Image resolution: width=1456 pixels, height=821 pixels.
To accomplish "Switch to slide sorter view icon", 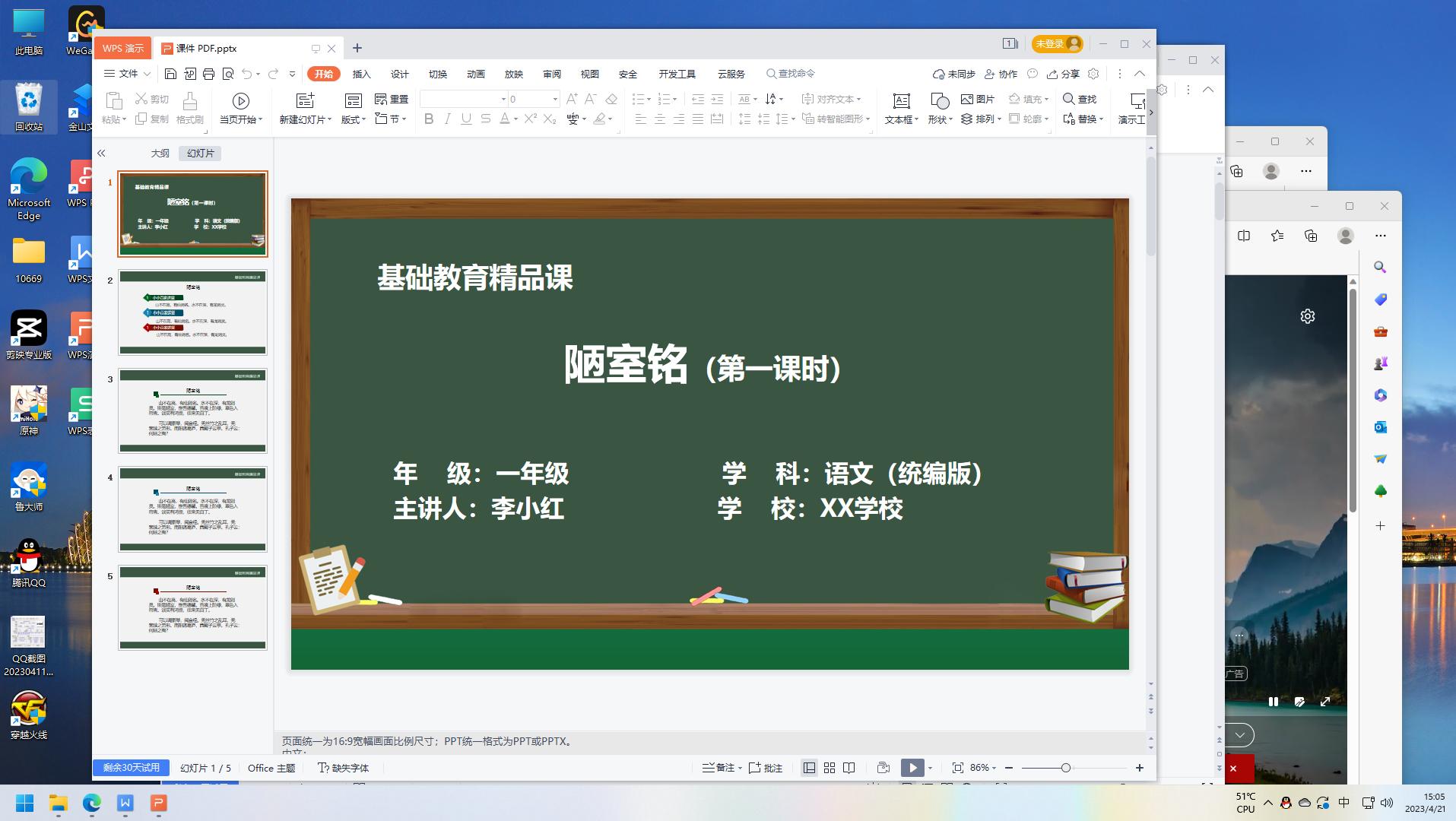I will pyautogui.click(x=829, y=768).
